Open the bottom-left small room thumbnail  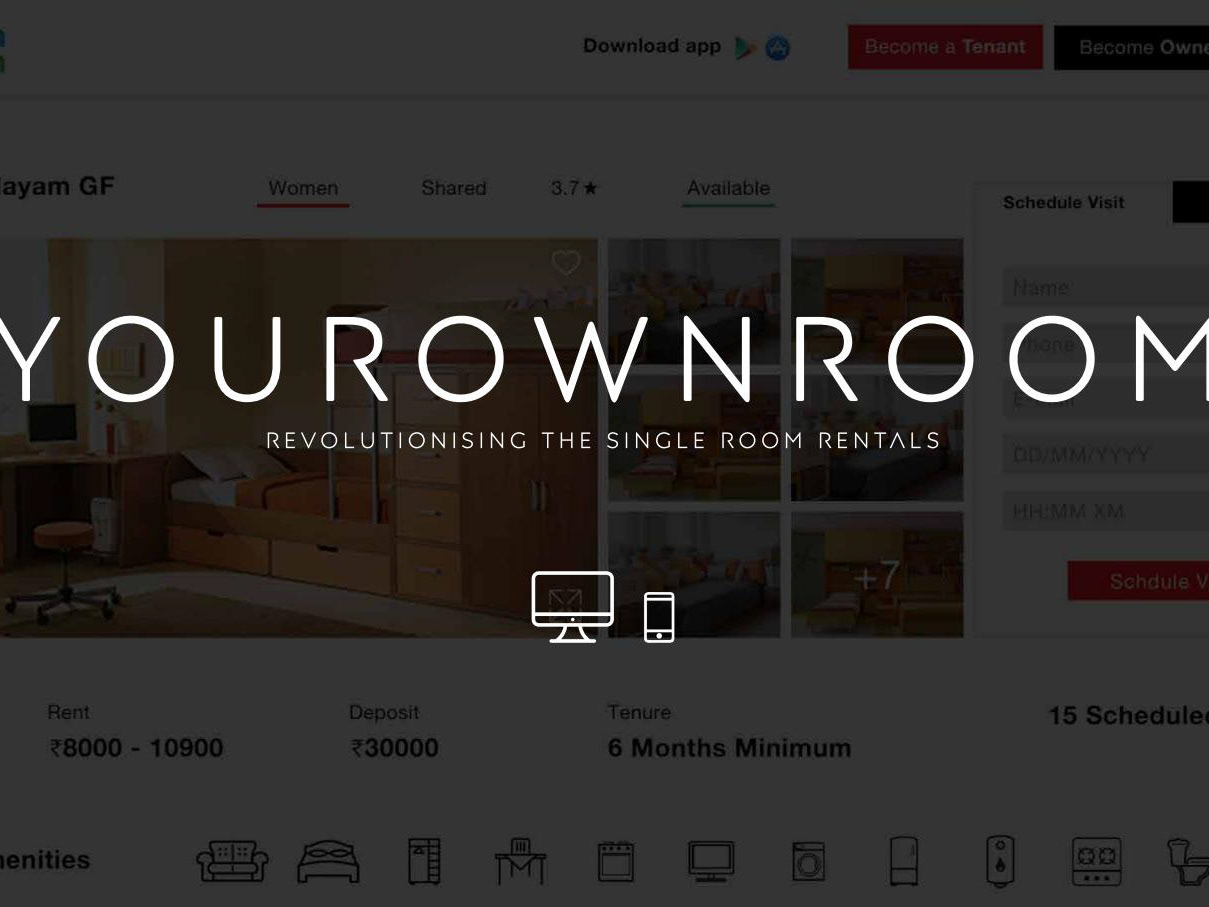coord(694,575)
